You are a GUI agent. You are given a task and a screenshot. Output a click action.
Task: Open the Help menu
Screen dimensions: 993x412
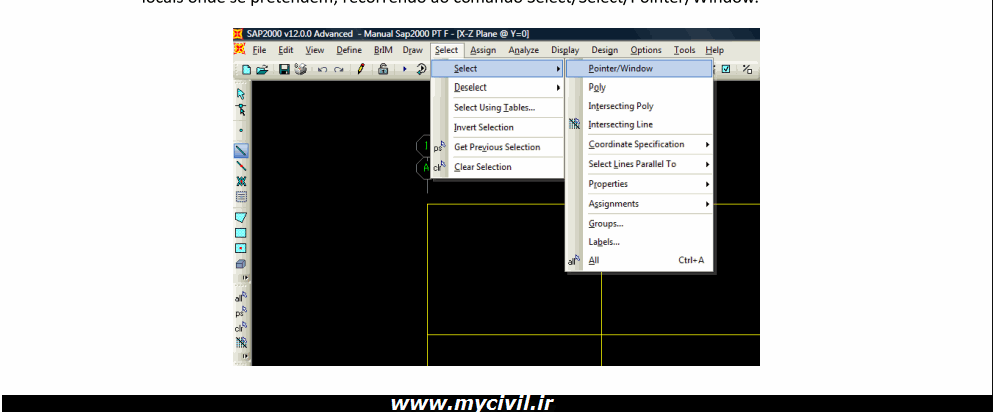[x=714, y=50]
